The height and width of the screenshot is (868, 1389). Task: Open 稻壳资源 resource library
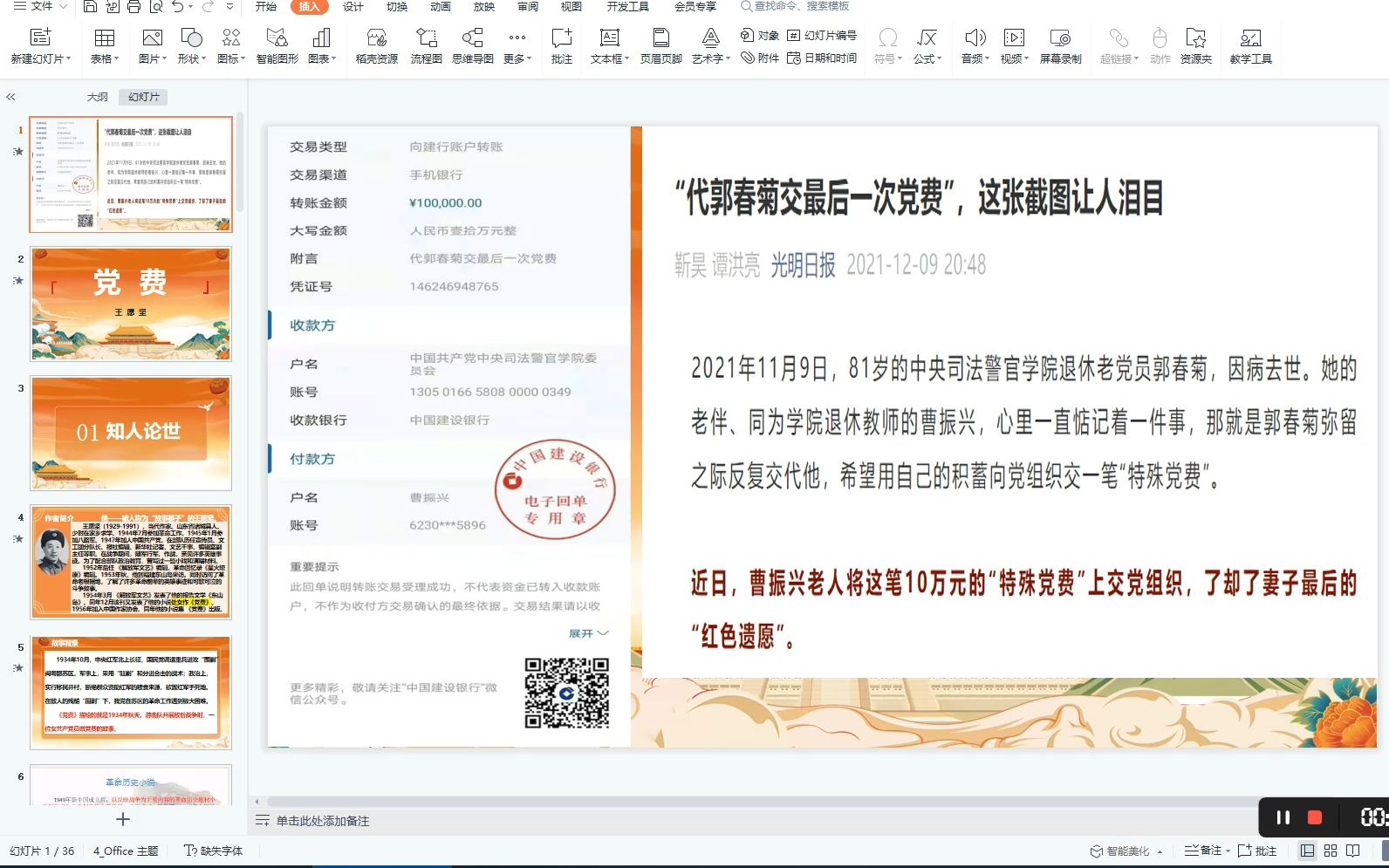[377, 46]
